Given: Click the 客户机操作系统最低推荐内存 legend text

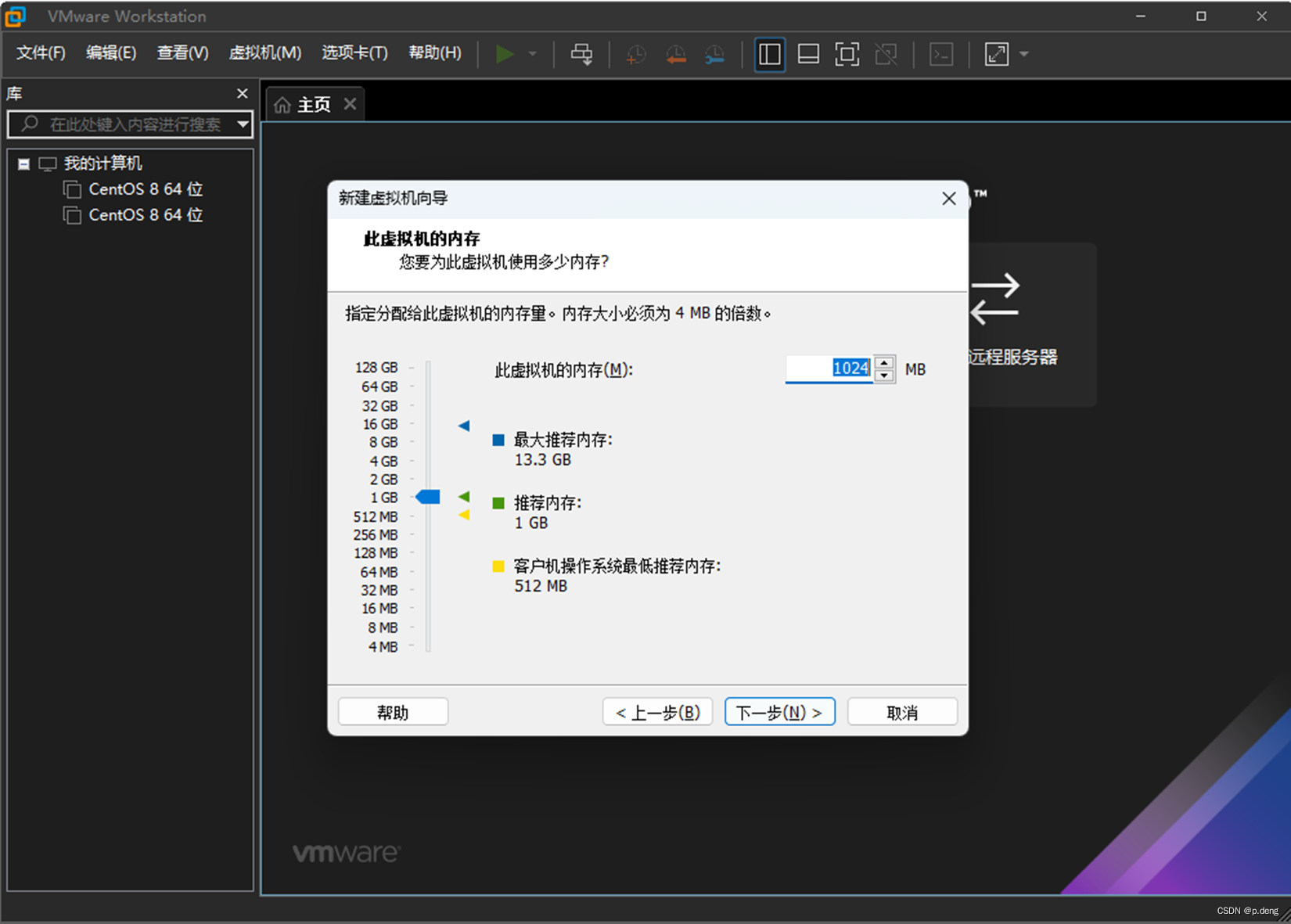Looking at the screenshot, I should click(x=617, y=566).
